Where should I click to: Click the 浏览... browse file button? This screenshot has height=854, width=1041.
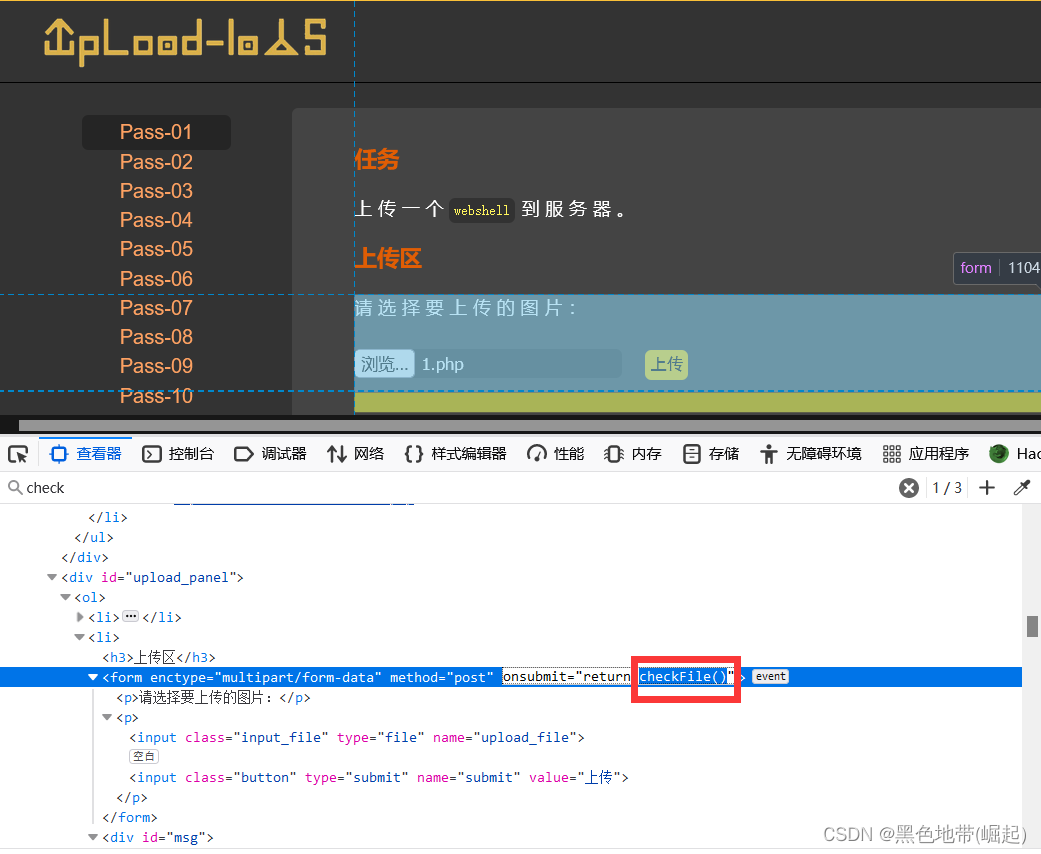tap(385, 364)
